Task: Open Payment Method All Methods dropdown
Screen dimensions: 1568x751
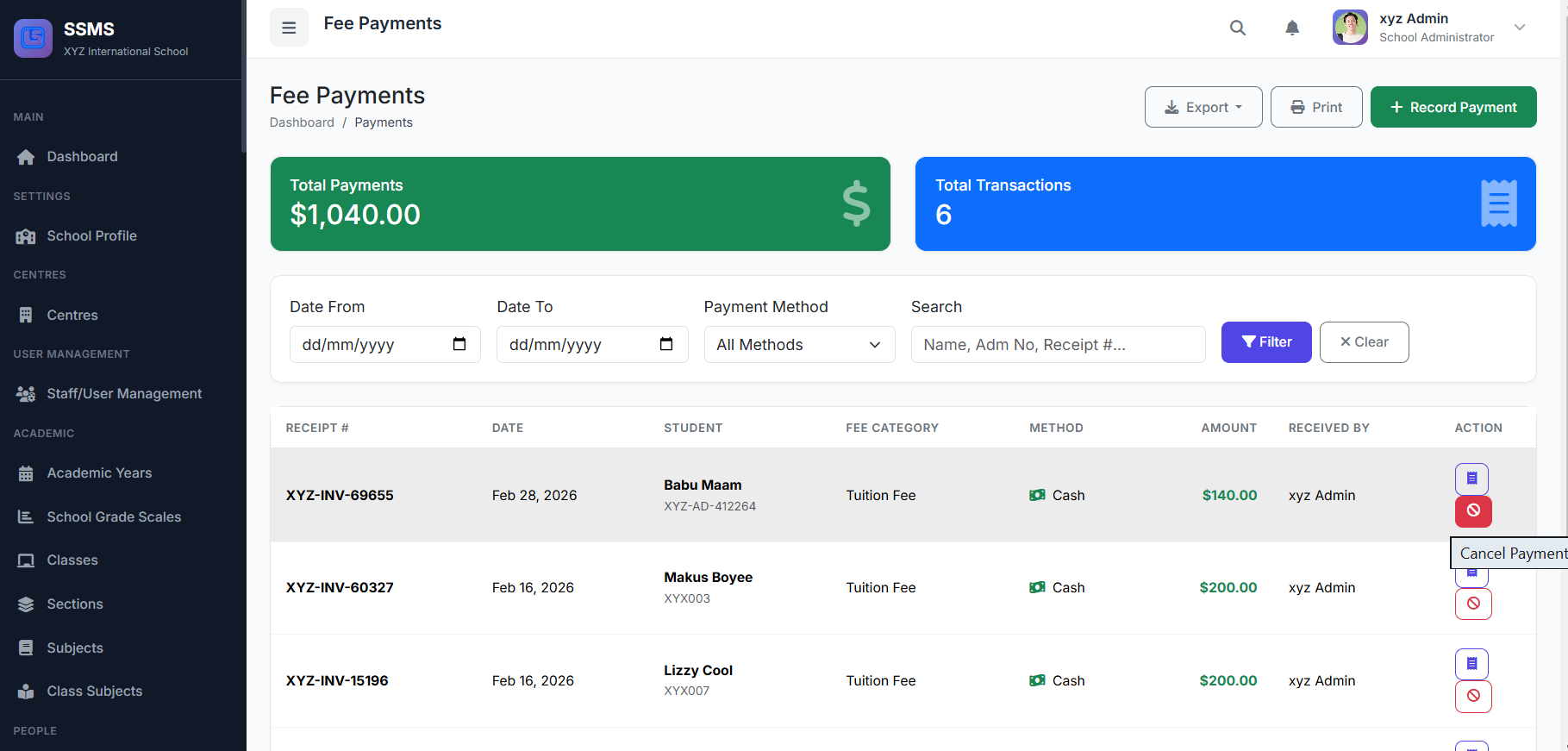Action: (x=799, y=345)
